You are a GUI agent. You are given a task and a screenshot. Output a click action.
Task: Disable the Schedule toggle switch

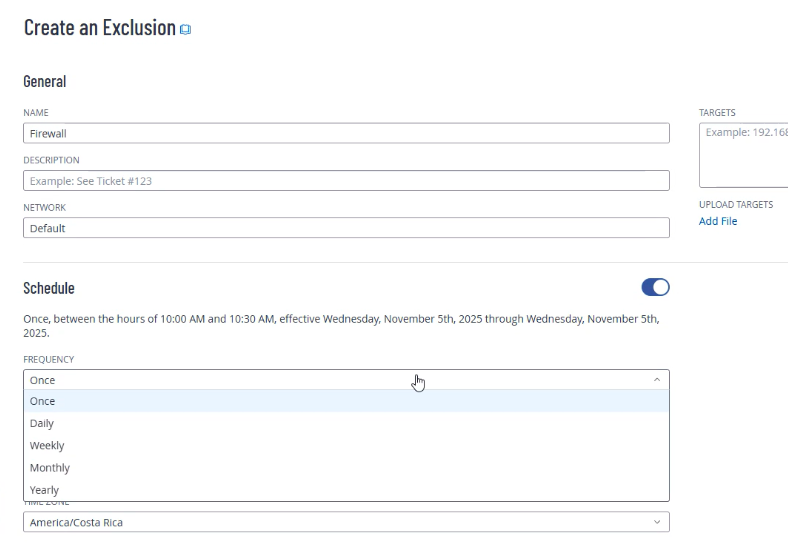[x=655, y=288]
